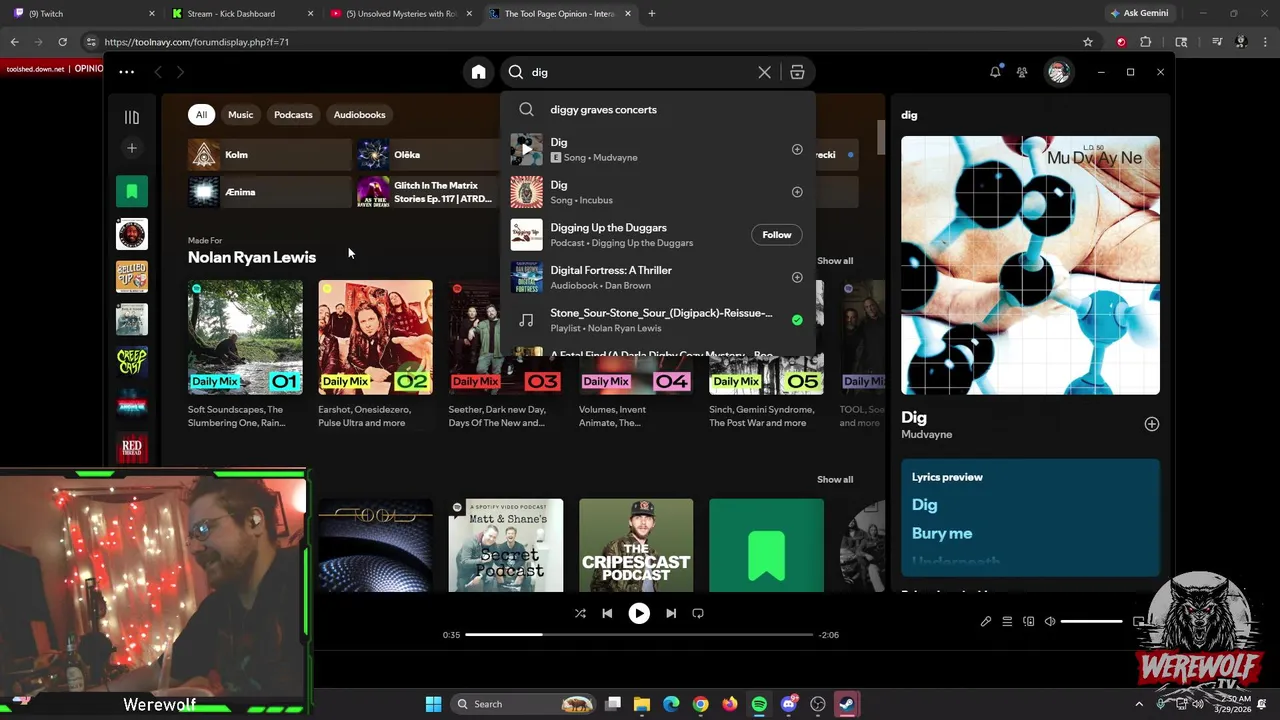Add now-playing Dig to Liked Songs
Image resolution: width=1280 pixels, height=720 pixels.
[1152, 424]
